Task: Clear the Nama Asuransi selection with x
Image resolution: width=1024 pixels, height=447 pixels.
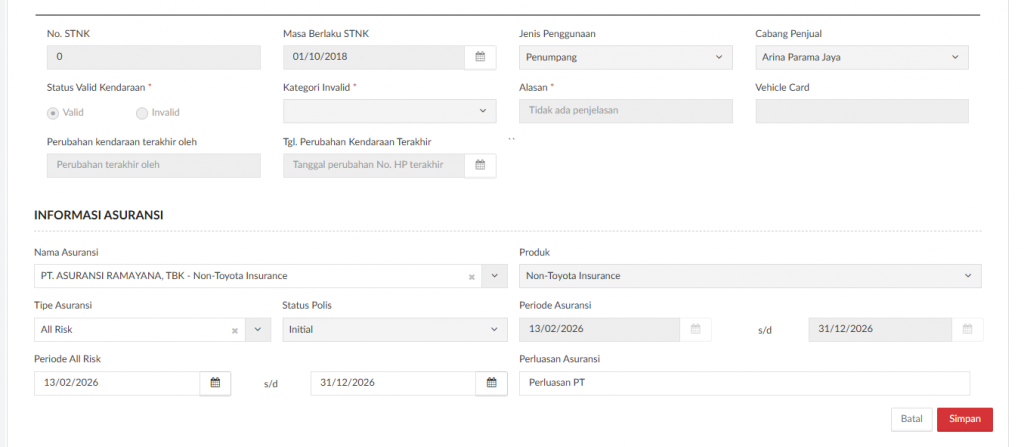Action: [471, 276]
